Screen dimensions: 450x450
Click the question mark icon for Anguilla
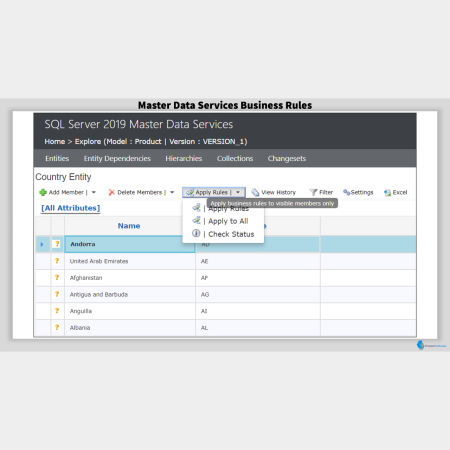(x=57, y=311)
